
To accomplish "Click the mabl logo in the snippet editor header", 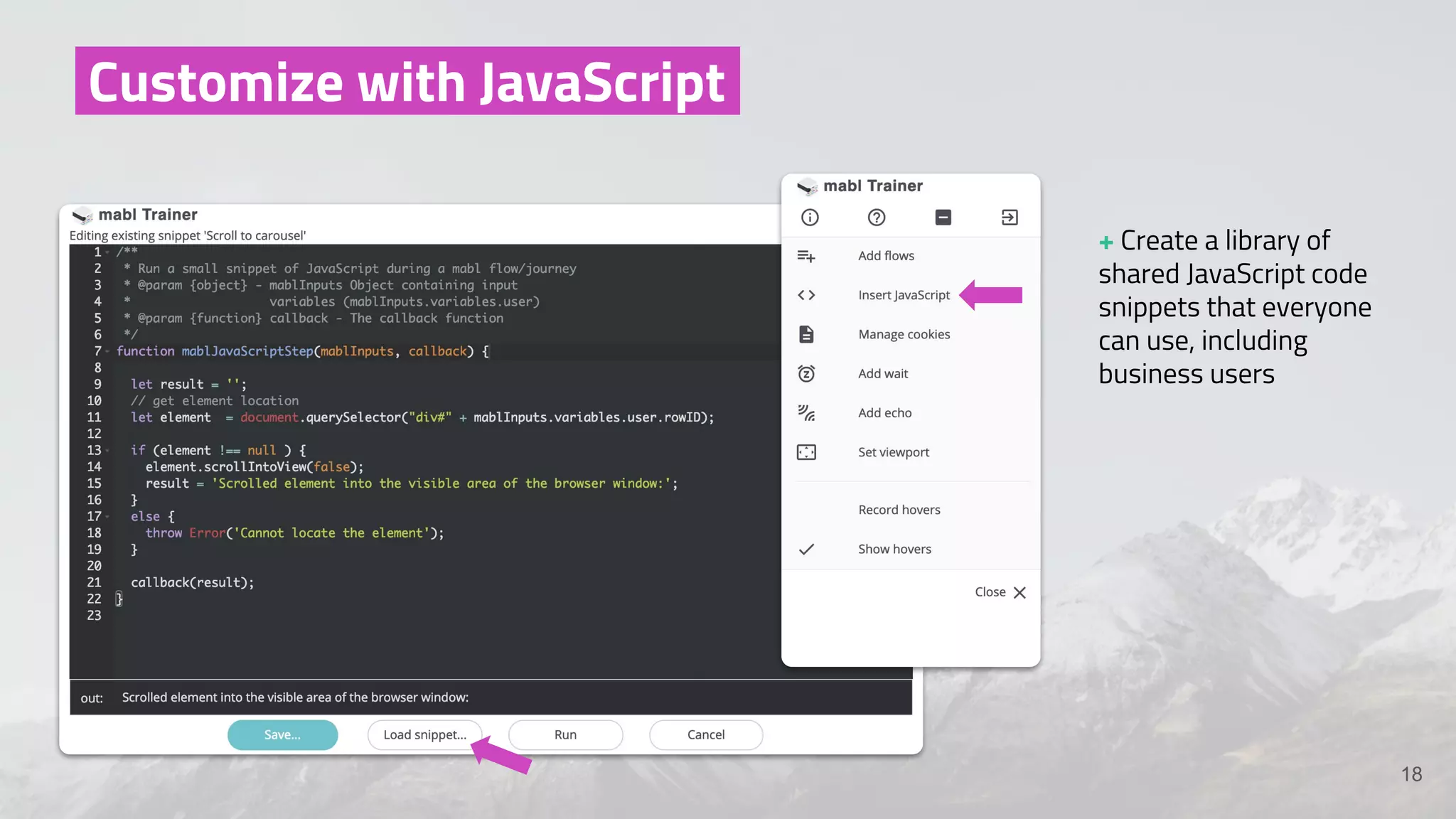I will pos(82,215).
